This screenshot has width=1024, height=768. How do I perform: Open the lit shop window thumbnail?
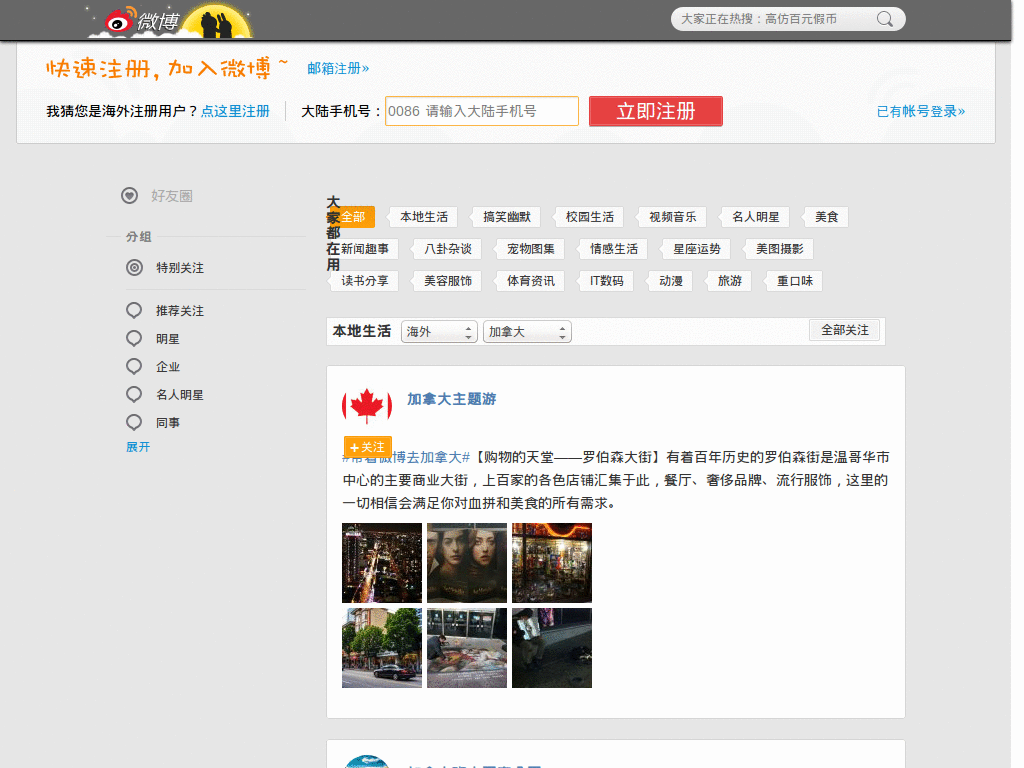[552, 563]
